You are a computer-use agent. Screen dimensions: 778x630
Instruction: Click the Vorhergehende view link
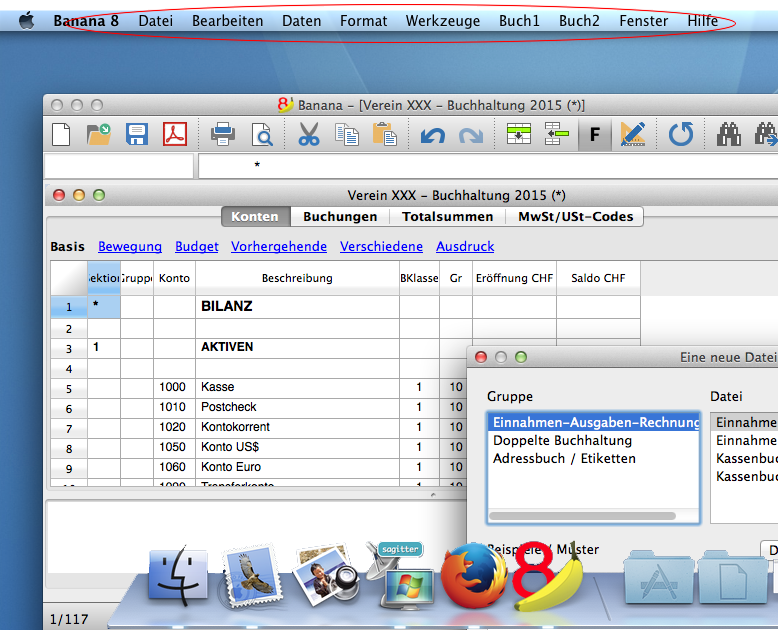point(279,247)
